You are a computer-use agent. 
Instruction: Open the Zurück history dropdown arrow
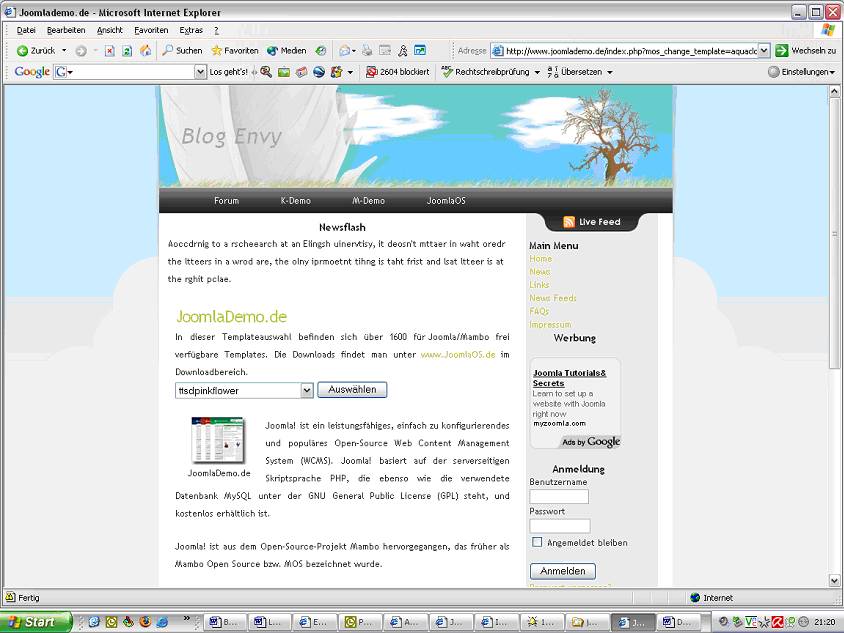[x=64, y=51]
